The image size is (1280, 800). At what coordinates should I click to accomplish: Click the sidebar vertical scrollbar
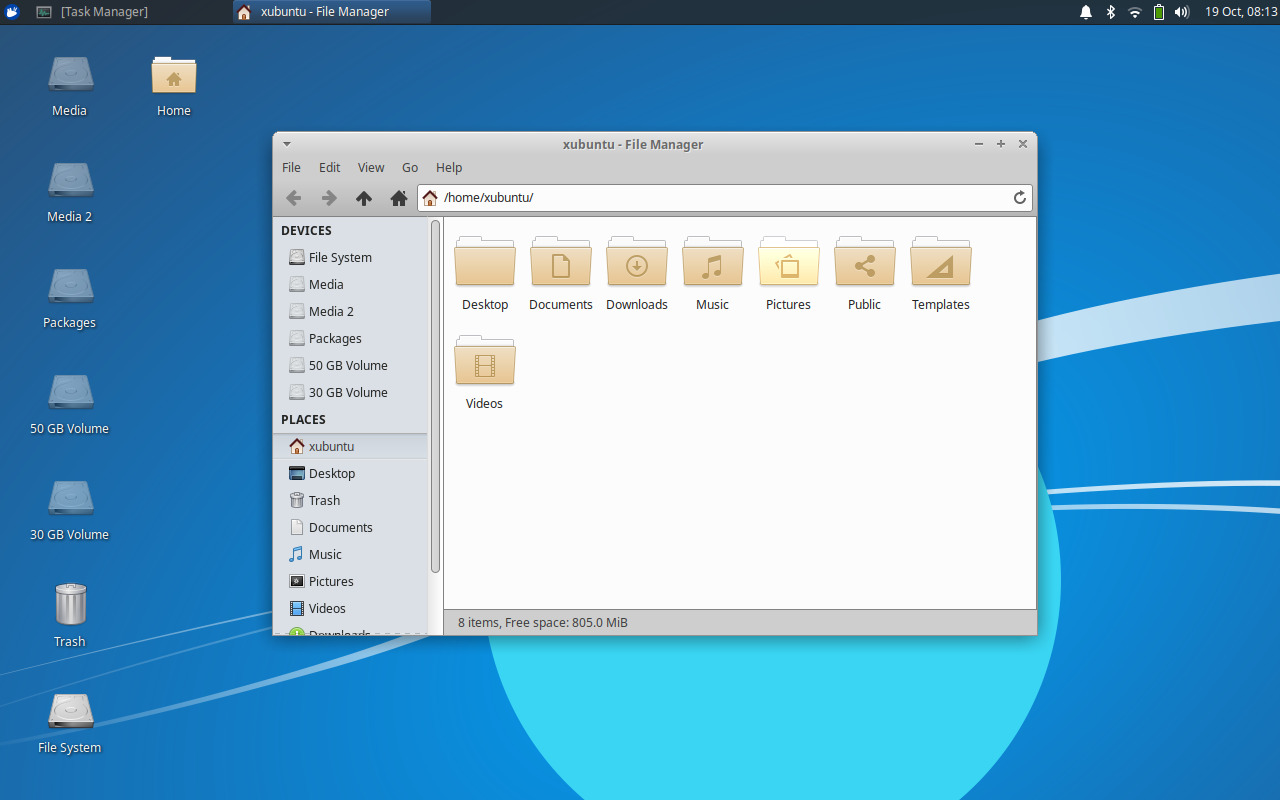(x=435, y=397)
